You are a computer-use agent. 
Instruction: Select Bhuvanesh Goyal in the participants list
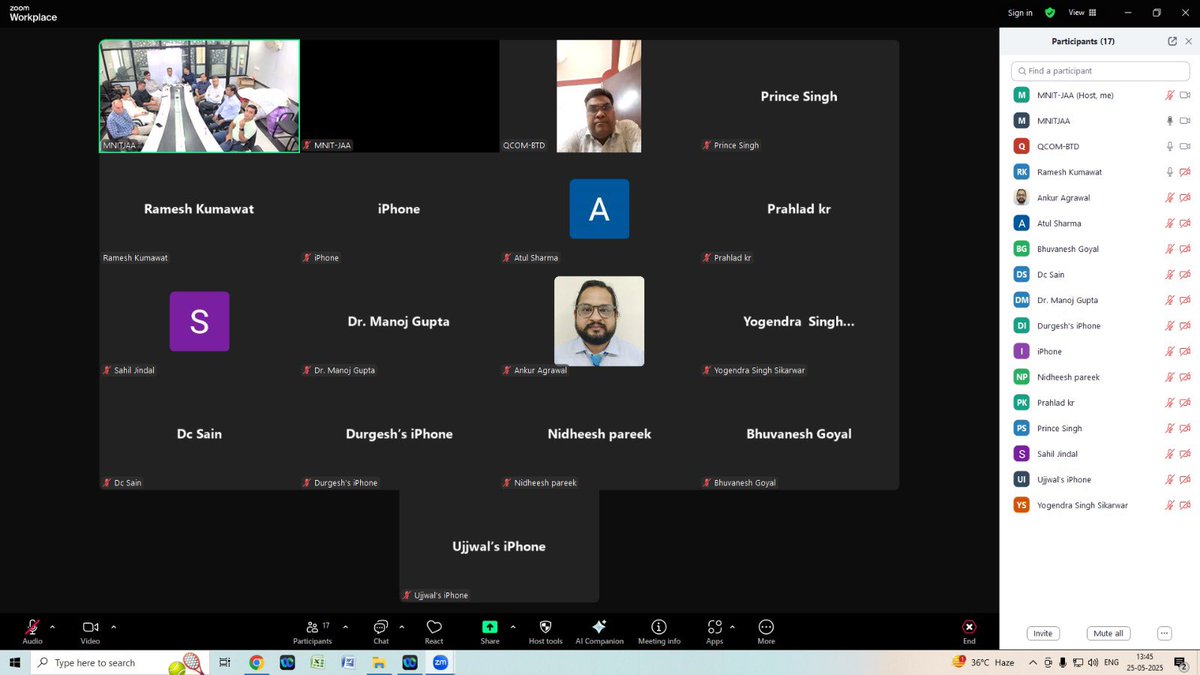[x=1099, y=249]
